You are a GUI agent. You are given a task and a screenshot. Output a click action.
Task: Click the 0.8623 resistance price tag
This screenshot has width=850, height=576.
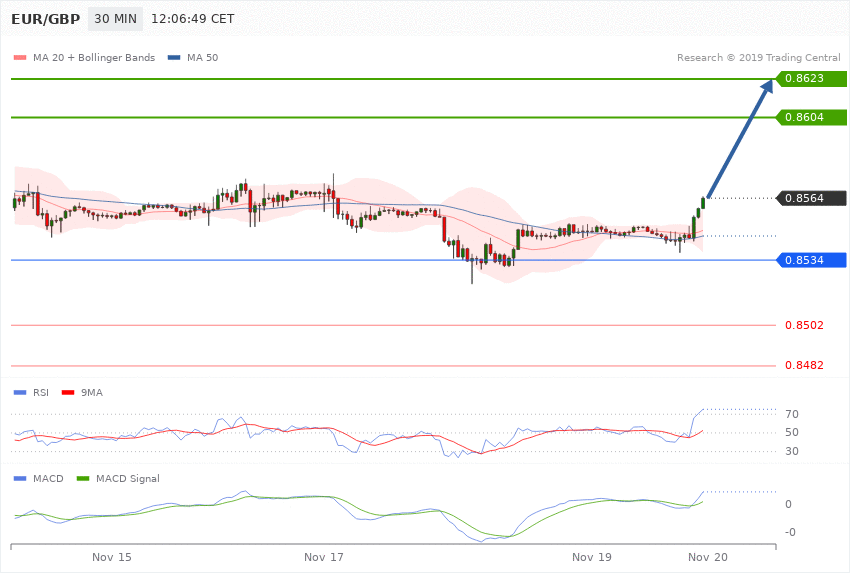click(x=811, y=79)
